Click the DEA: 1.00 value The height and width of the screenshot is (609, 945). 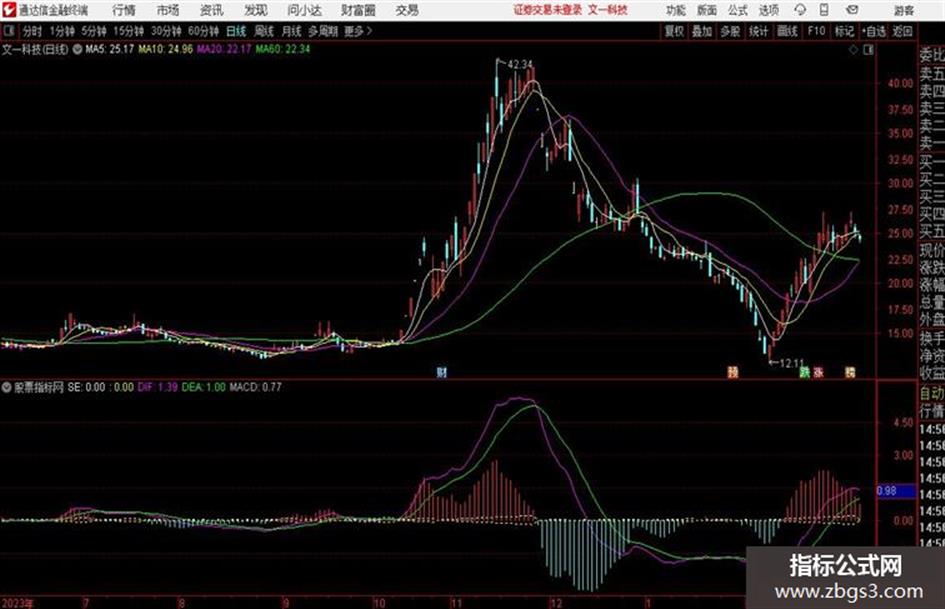coord(204,387)
